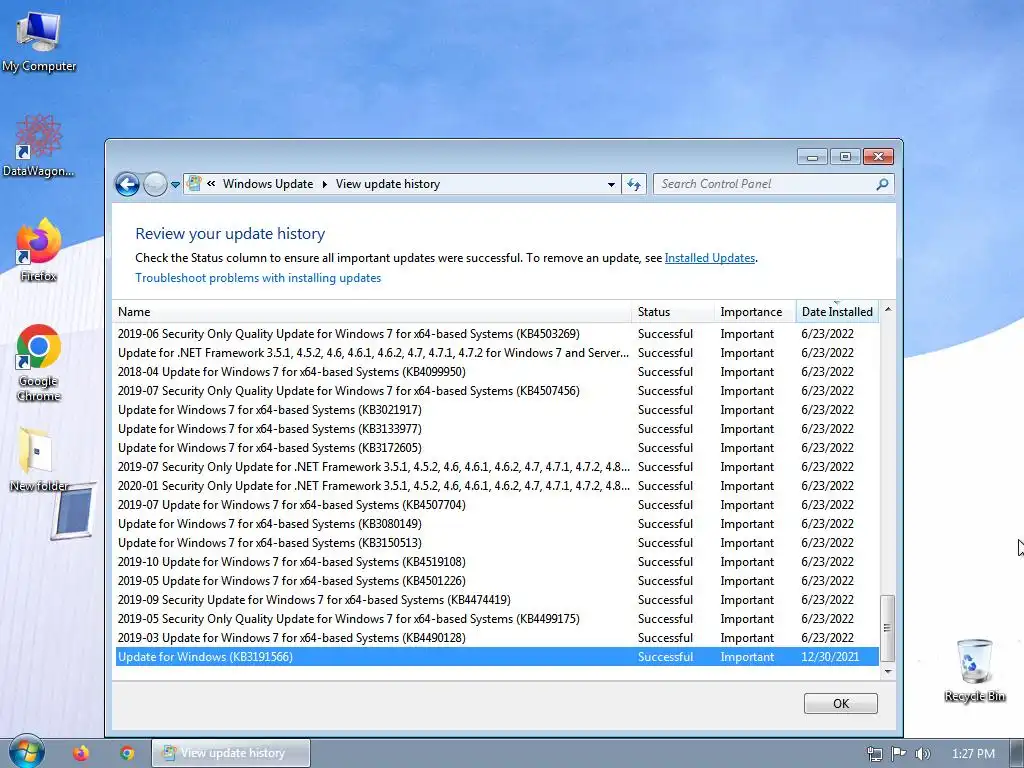Select 2019-07 Update KB4507704 row
1024x768 pixels.
click(497, 505)
